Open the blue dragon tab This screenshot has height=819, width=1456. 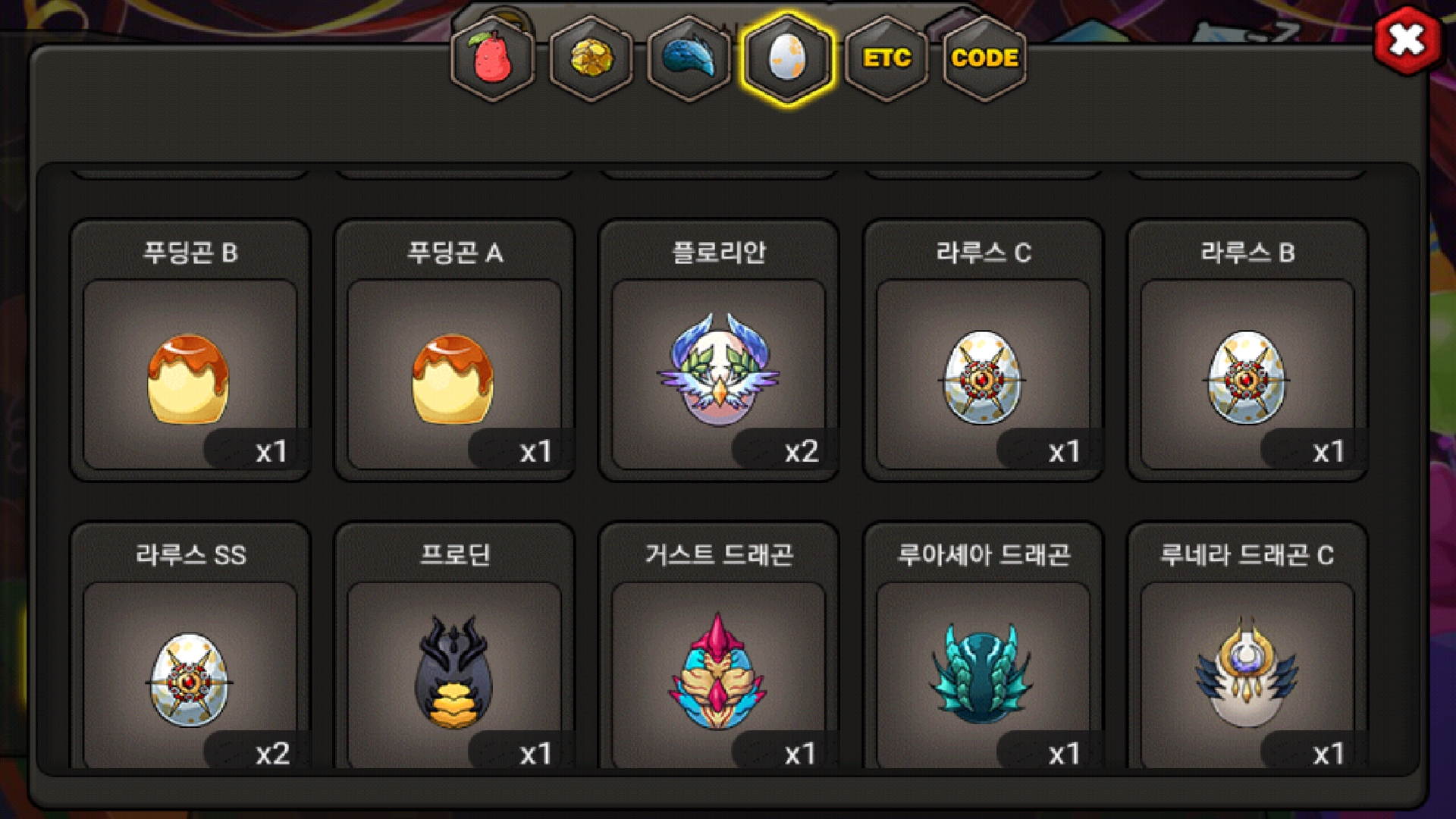pyautogui.click(x=689, y=58)
